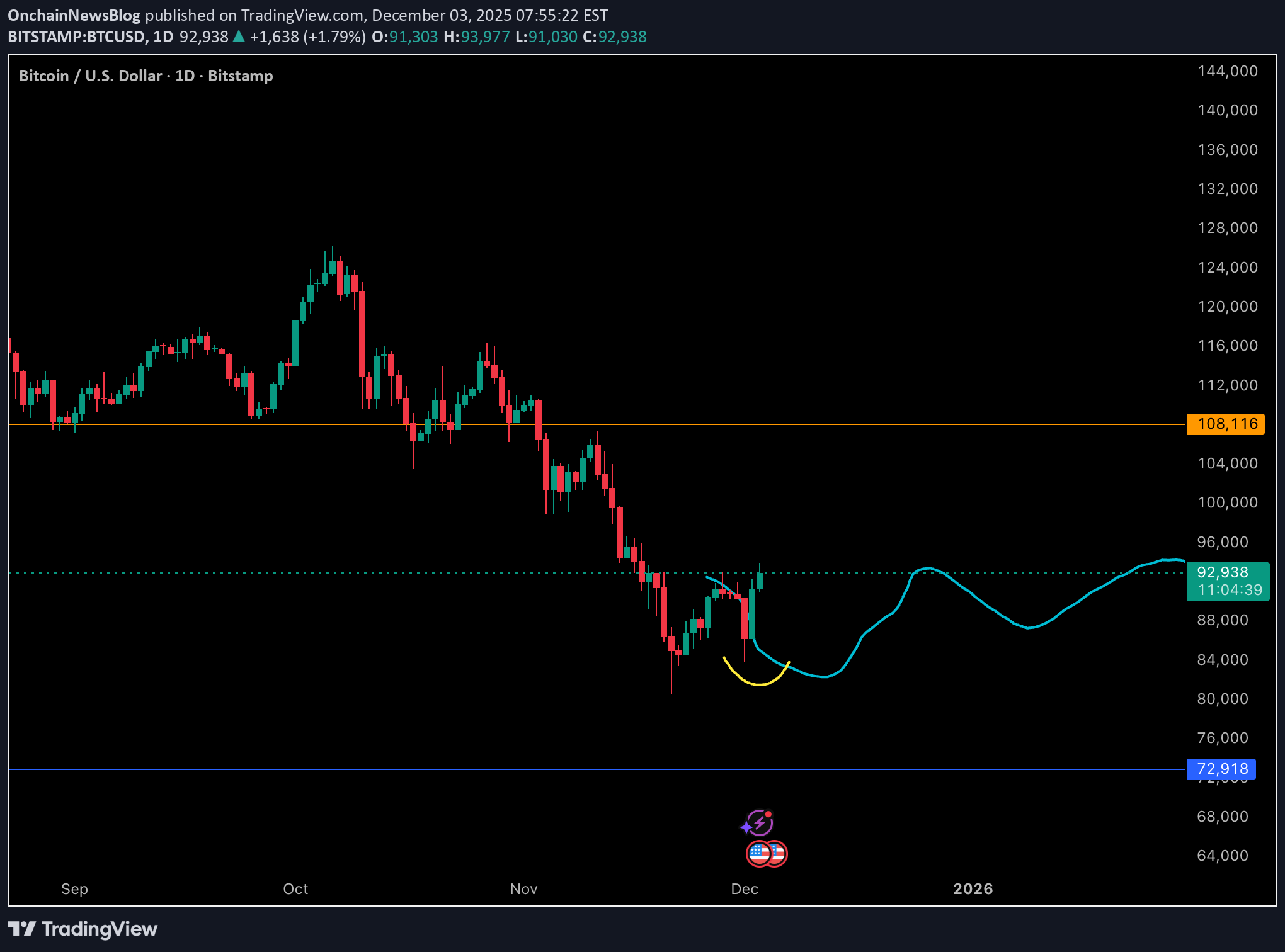Image resolution: width=1285 pixels, height=952 pixels.
Task: Click the orange 108,116 price label
Action: (1226, 424)
